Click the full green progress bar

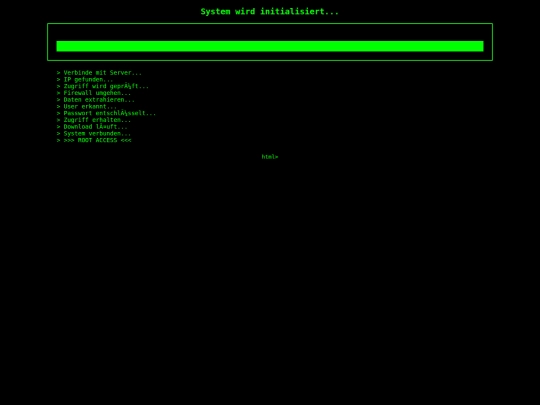click(x=270, y=46)
